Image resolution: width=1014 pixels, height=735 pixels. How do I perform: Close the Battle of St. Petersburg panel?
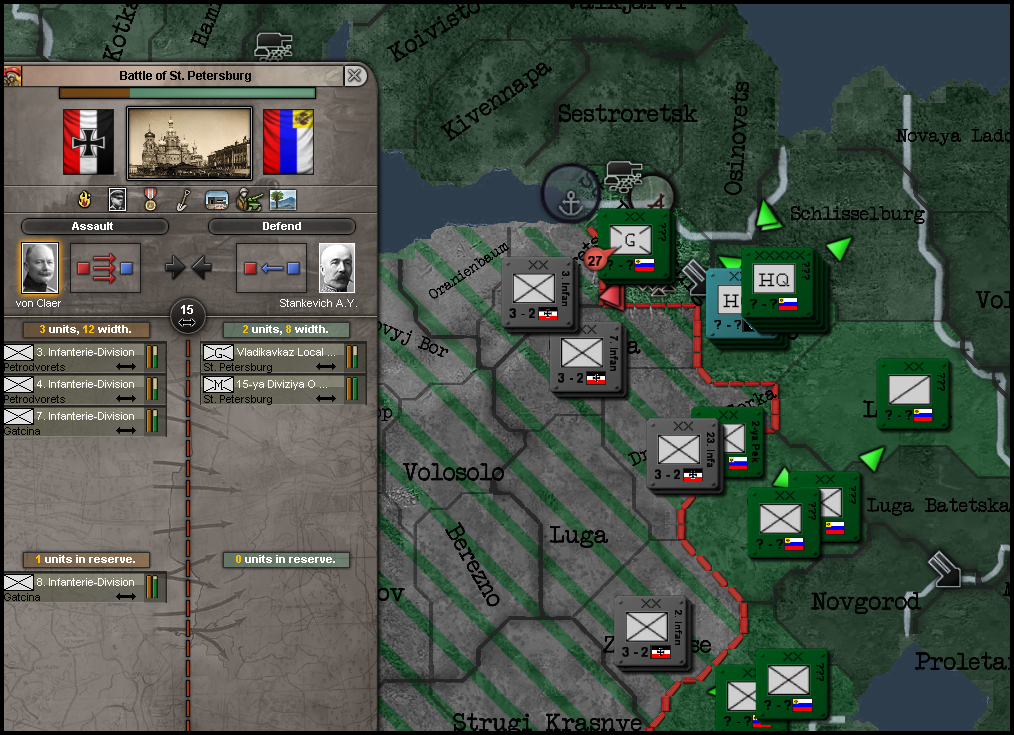[x=354, y=76]
